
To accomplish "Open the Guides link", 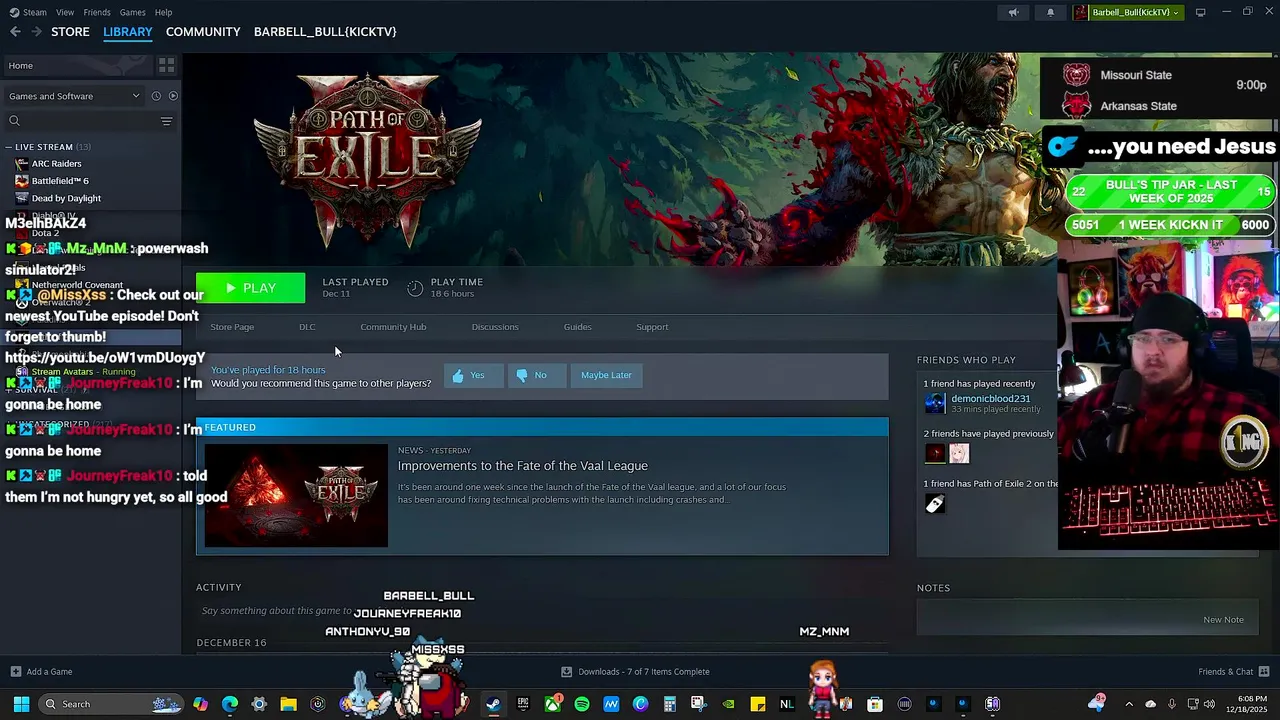I will coord(577,327).
